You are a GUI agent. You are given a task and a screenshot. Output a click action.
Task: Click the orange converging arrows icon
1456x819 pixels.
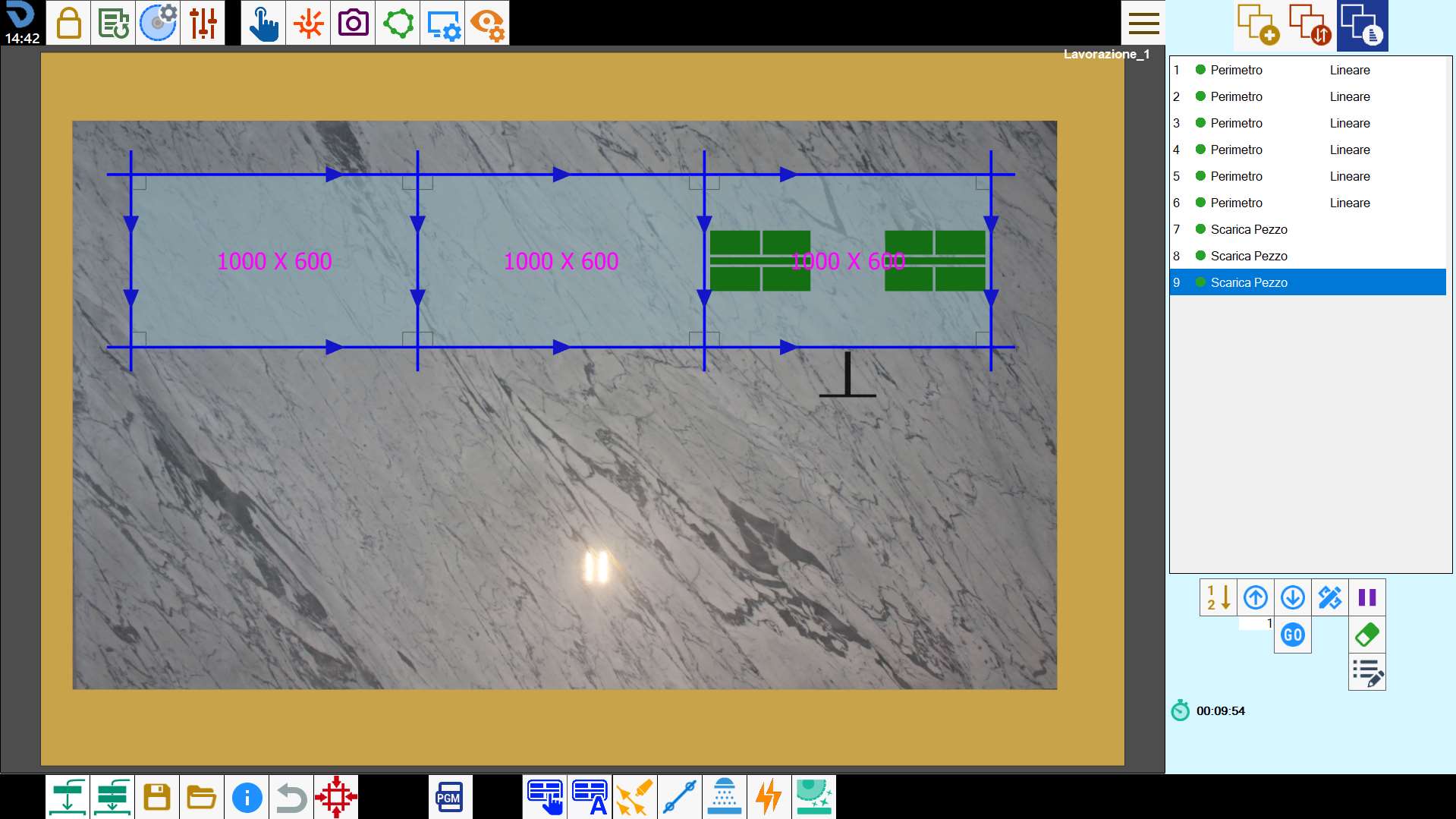pos(308,23)
